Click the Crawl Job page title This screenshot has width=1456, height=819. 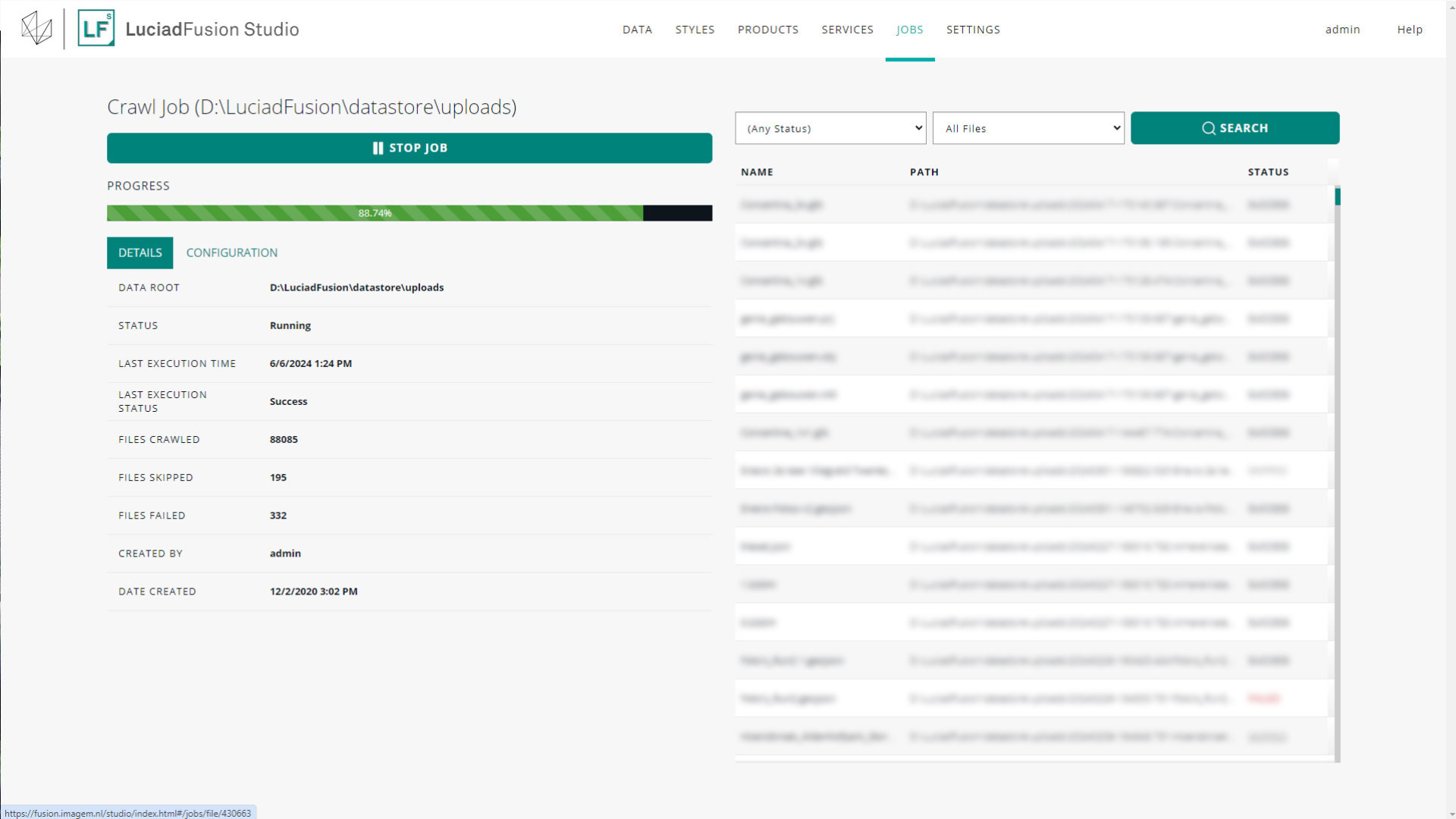click(312, 107)
